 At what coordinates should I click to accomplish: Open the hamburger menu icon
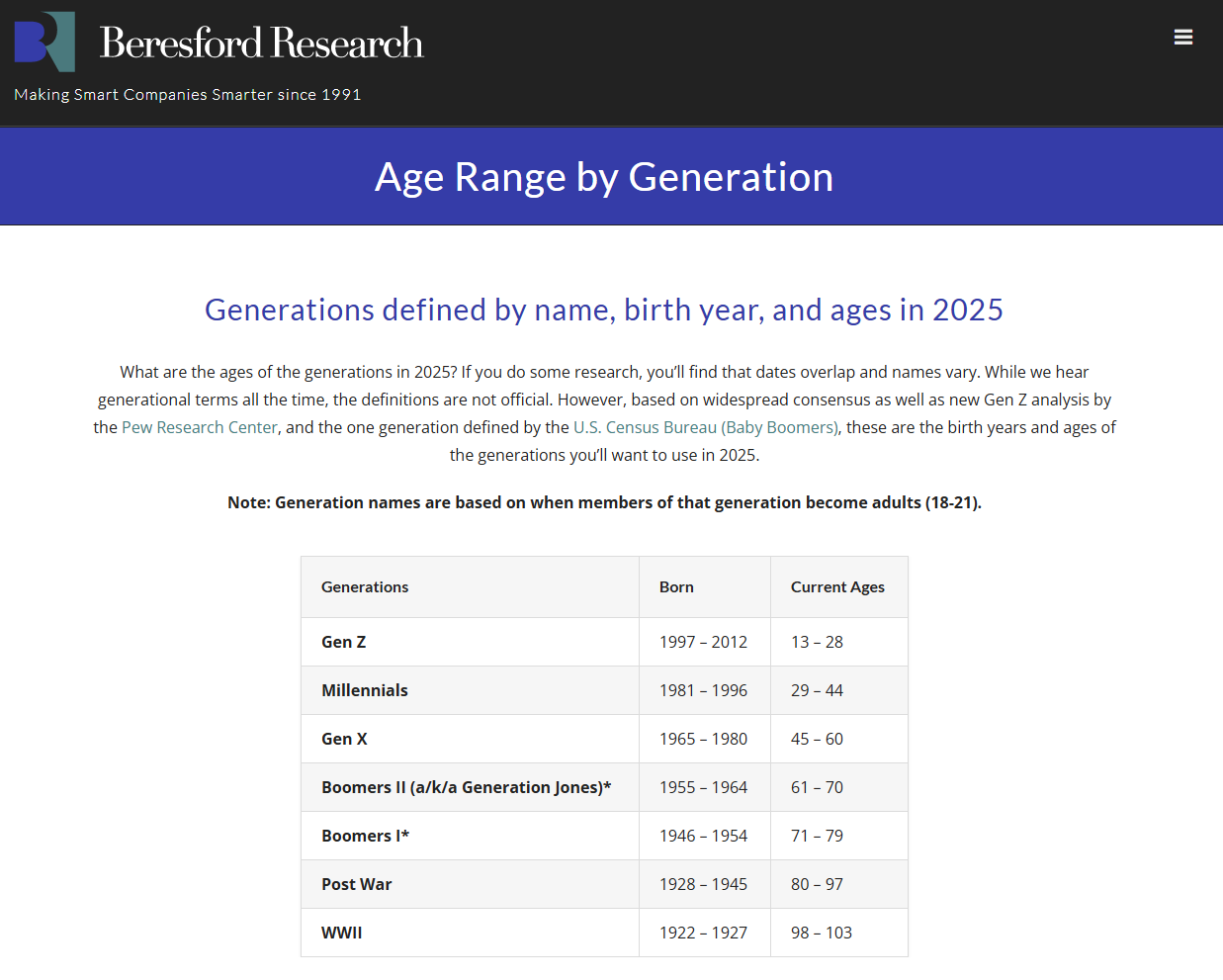(1182, 38)
